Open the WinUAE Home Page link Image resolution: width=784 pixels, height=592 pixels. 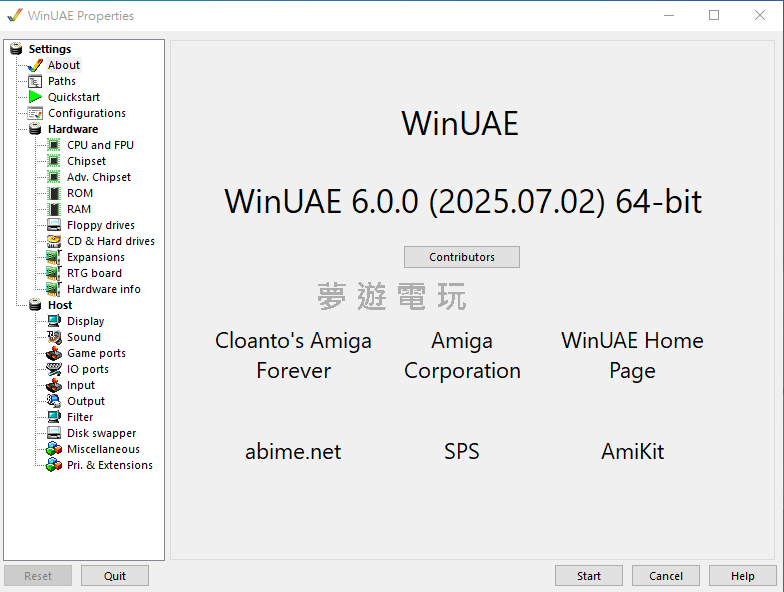coord(632,356)
